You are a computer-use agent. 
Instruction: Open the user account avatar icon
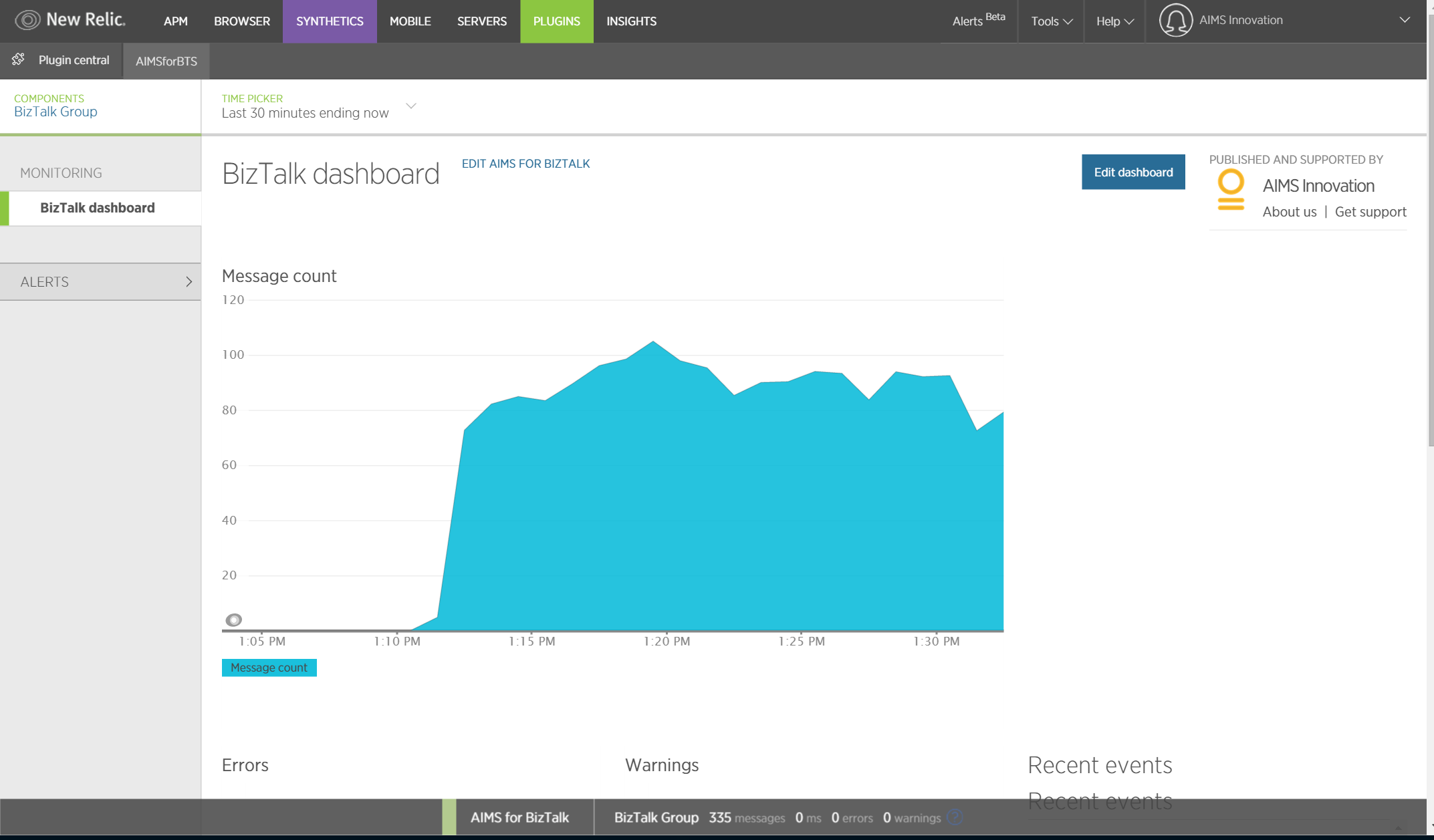[1175, 20]
